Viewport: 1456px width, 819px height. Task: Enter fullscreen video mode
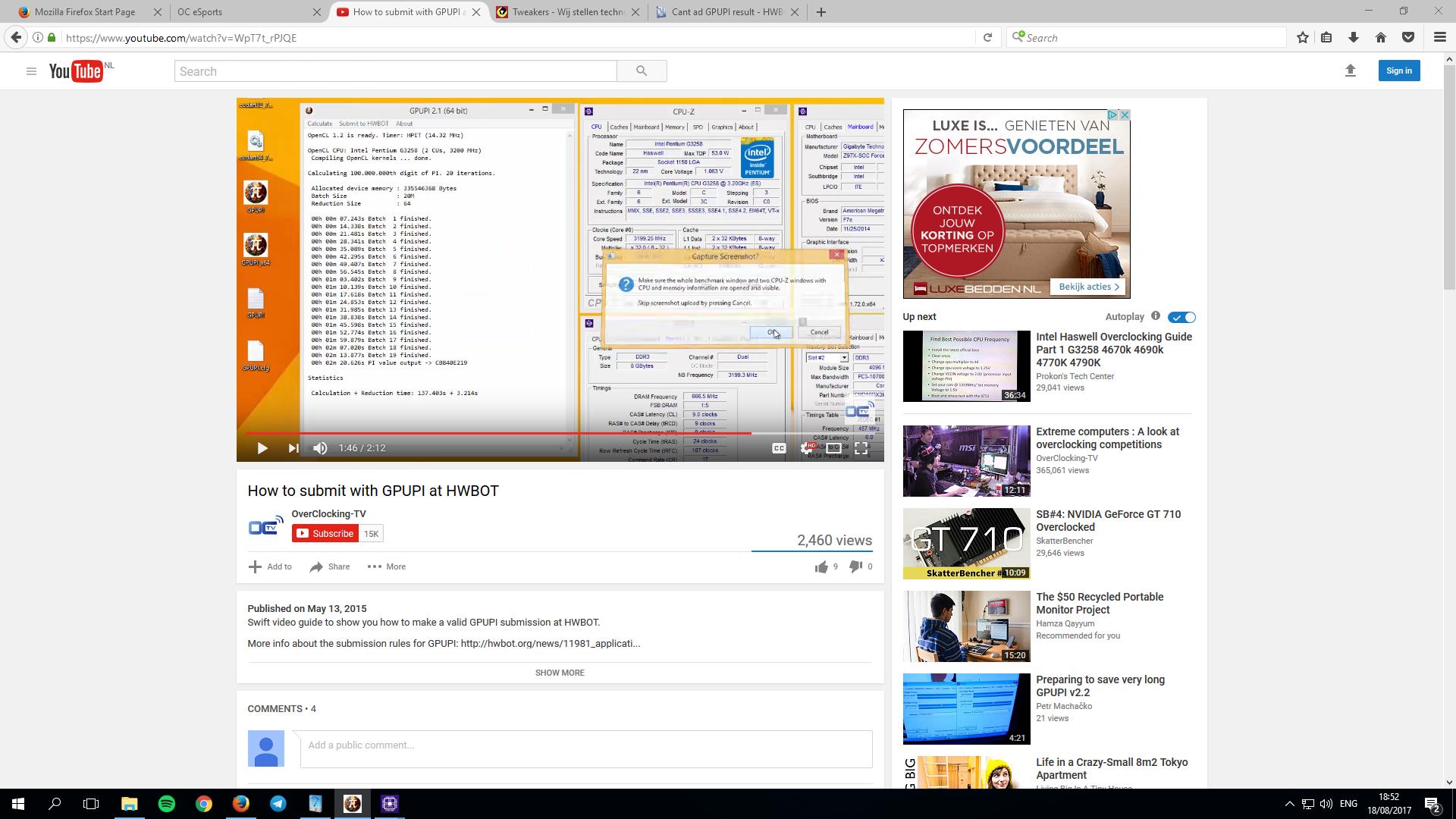(x=861, y=448)
